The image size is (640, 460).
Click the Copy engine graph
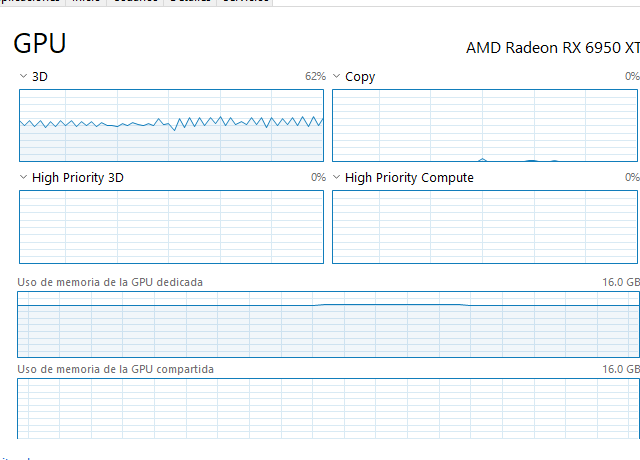(x=485, y=125)
